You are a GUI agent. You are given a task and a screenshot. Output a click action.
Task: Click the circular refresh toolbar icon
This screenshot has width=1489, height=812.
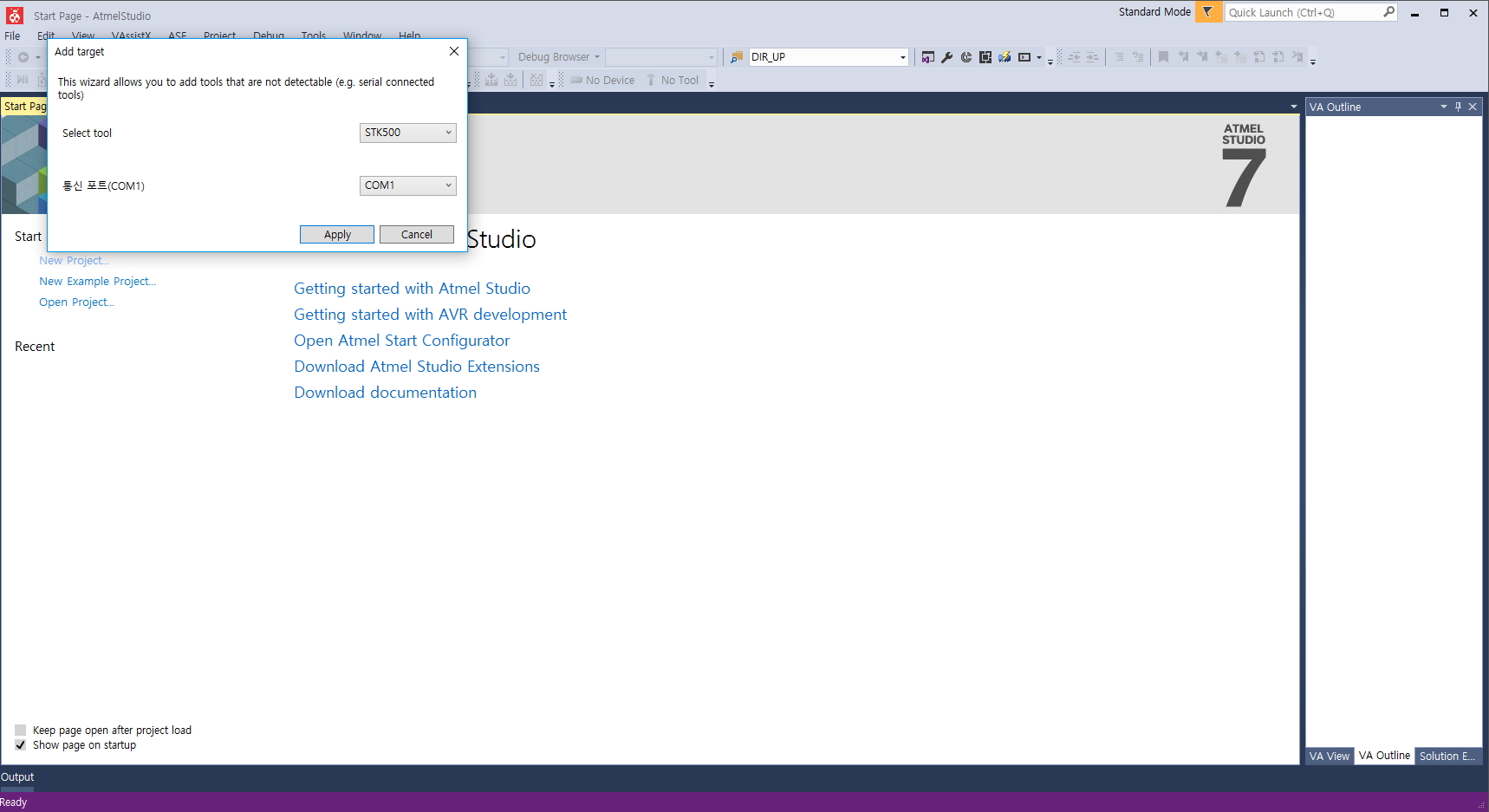[966, 57]
